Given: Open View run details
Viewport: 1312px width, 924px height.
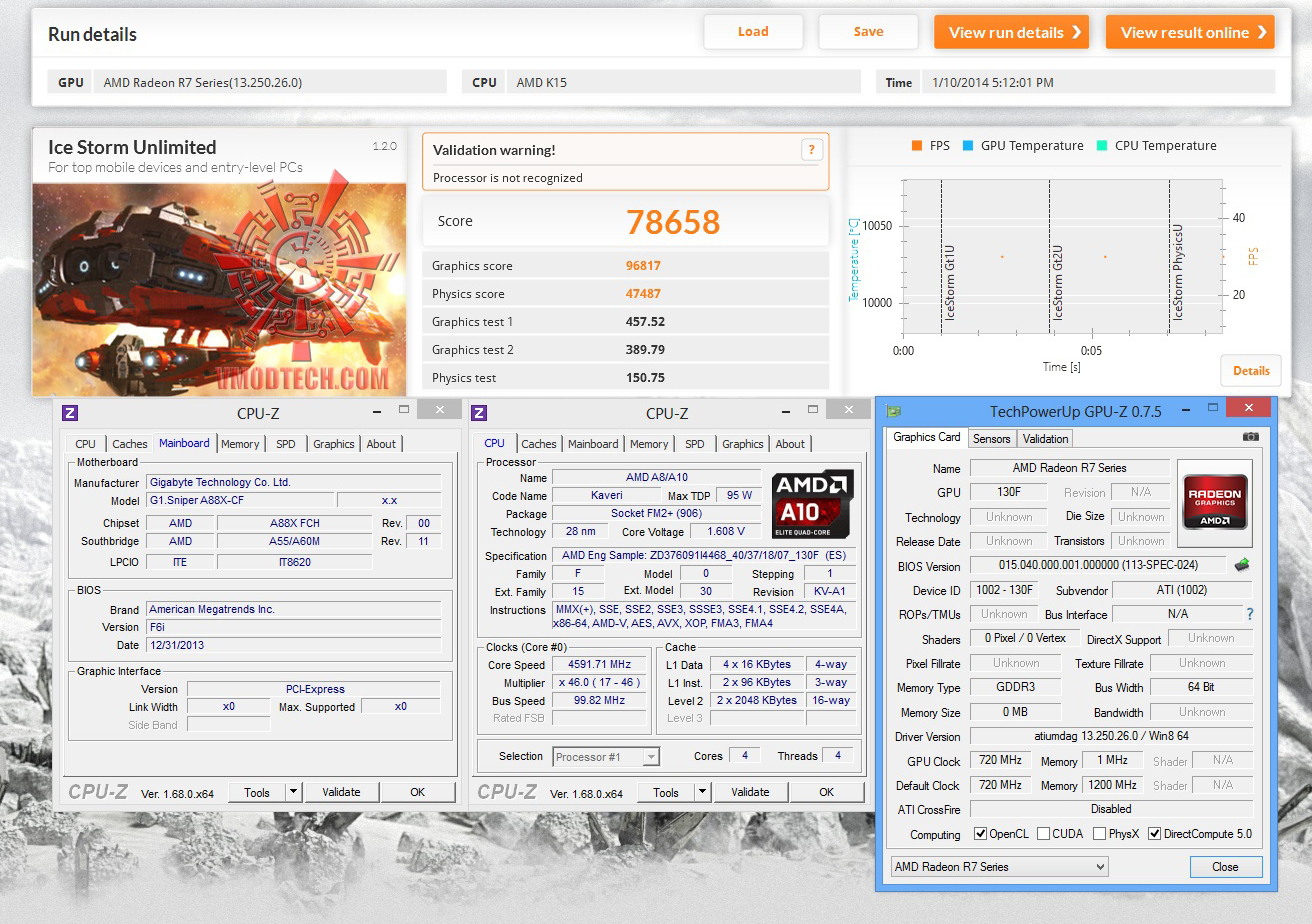Looking at the screenshot, I should [1011, 32].
